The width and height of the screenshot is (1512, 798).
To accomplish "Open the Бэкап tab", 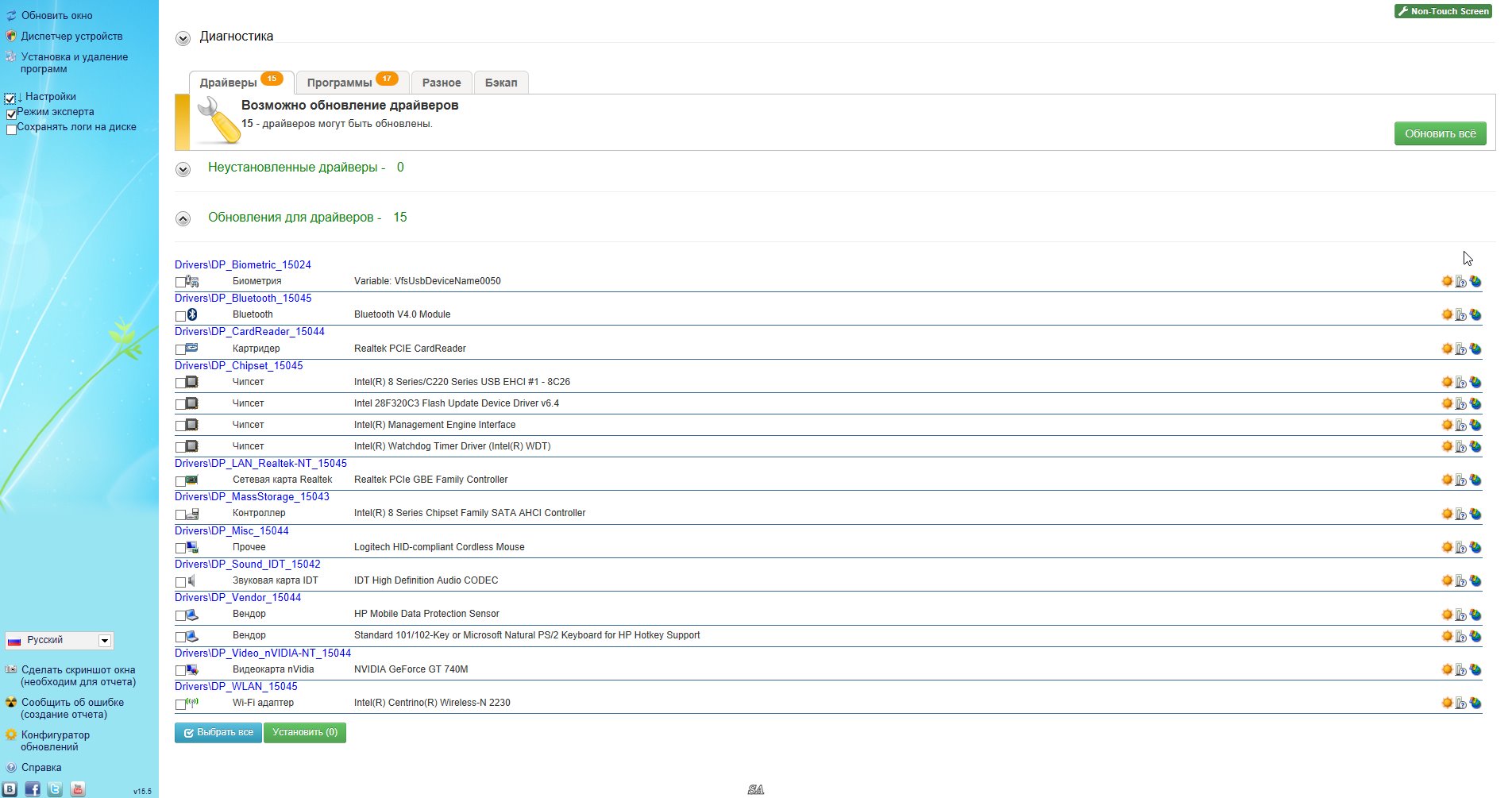I will click(x=501, y=83).
